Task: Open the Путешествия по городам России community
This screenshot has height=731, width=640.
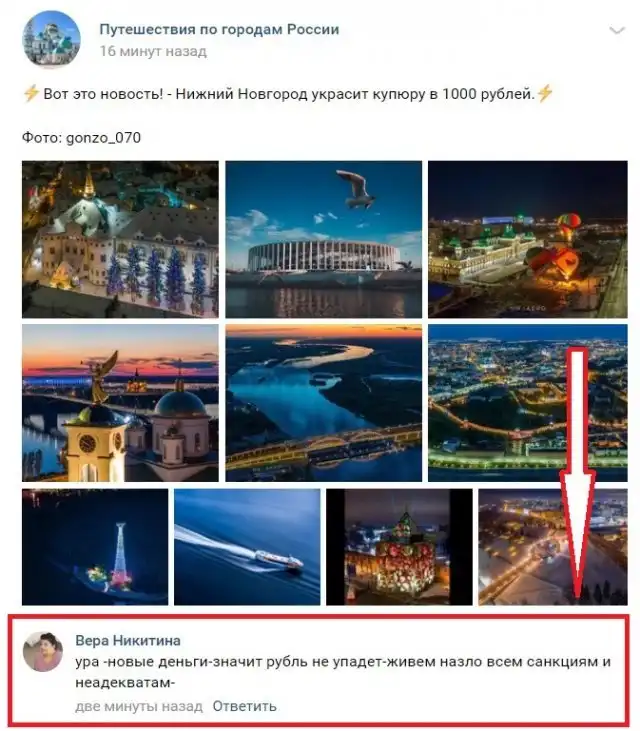Action: click(219, 29)
